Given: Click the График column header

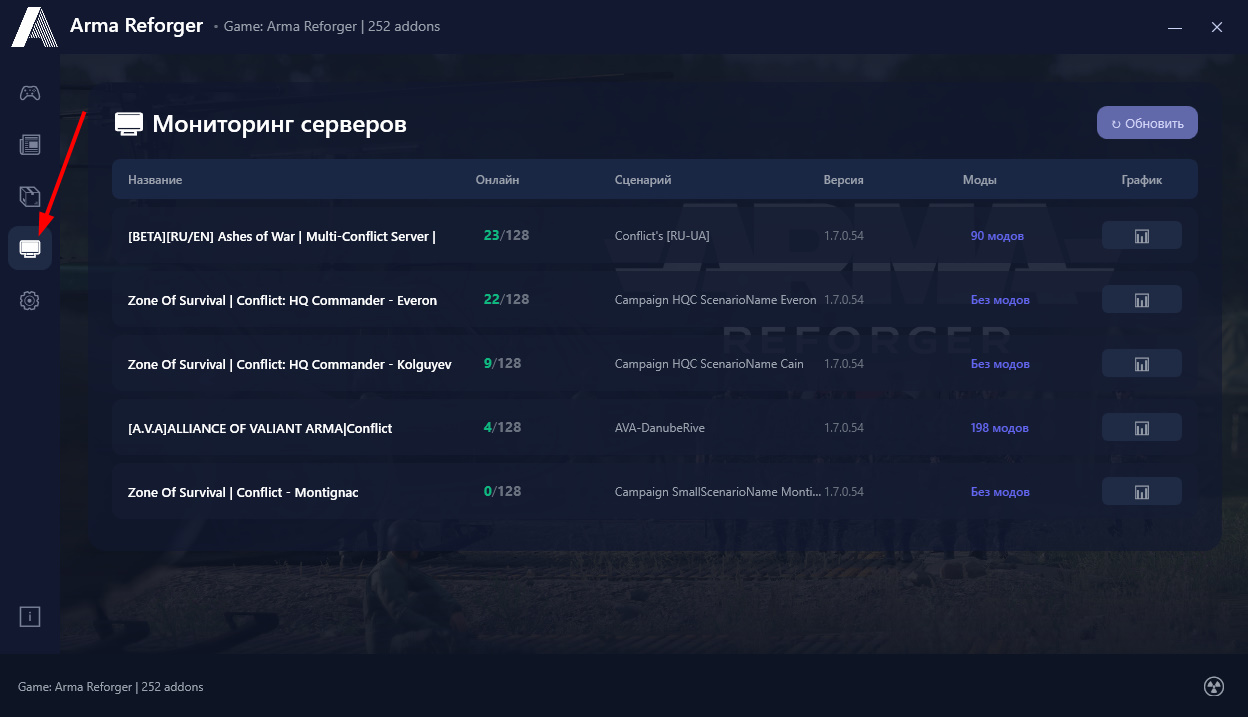Looking at the screenshot, I should coord(1142,180).
